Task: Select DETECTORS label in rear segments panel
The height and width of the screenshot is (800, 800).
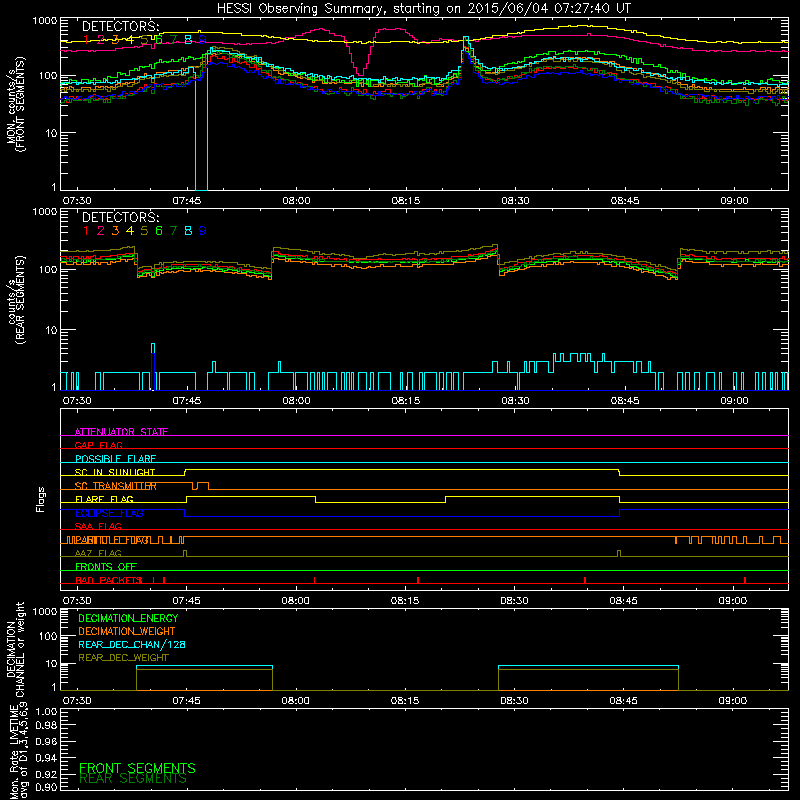Action: coord(120,217)
